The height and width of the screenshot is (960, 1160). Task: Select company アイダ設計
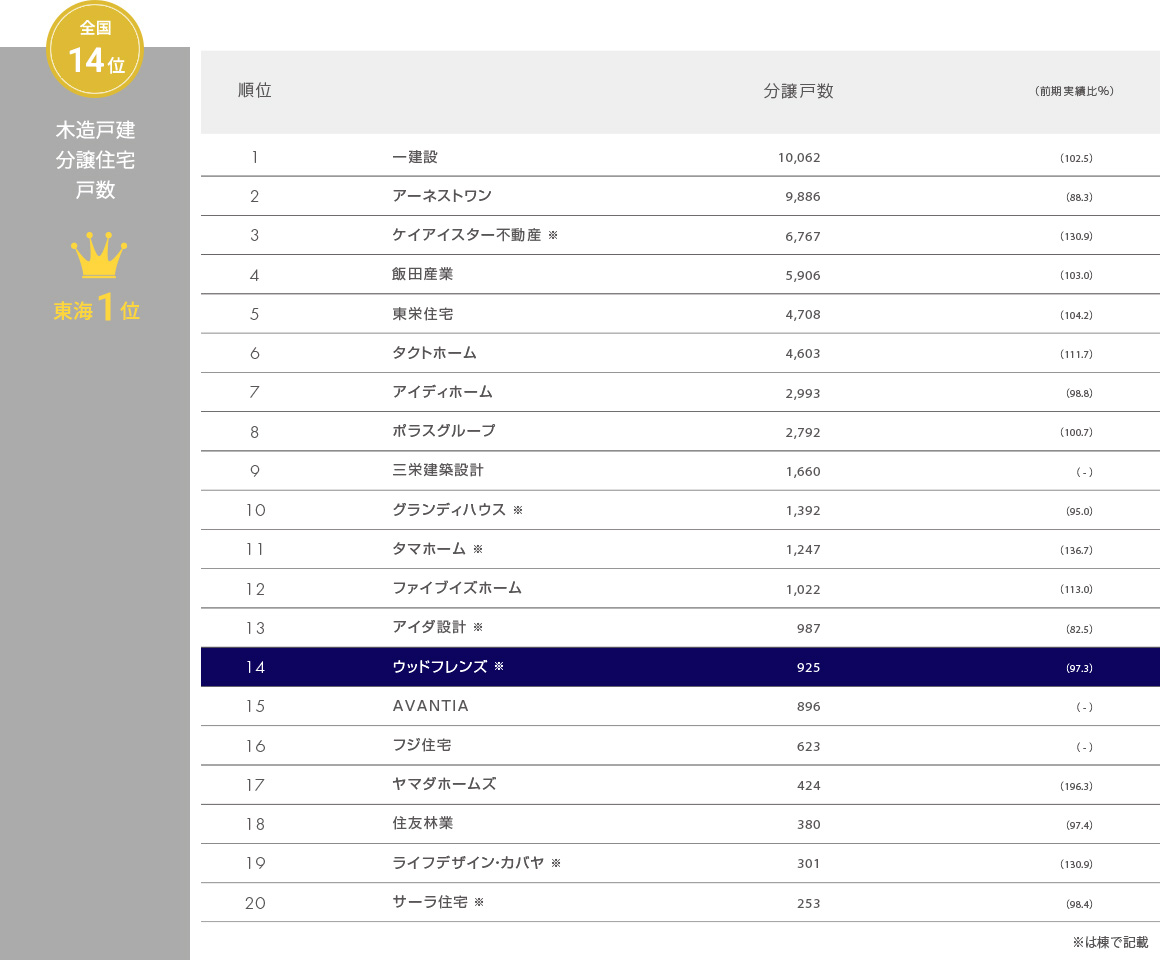point(429,627)
